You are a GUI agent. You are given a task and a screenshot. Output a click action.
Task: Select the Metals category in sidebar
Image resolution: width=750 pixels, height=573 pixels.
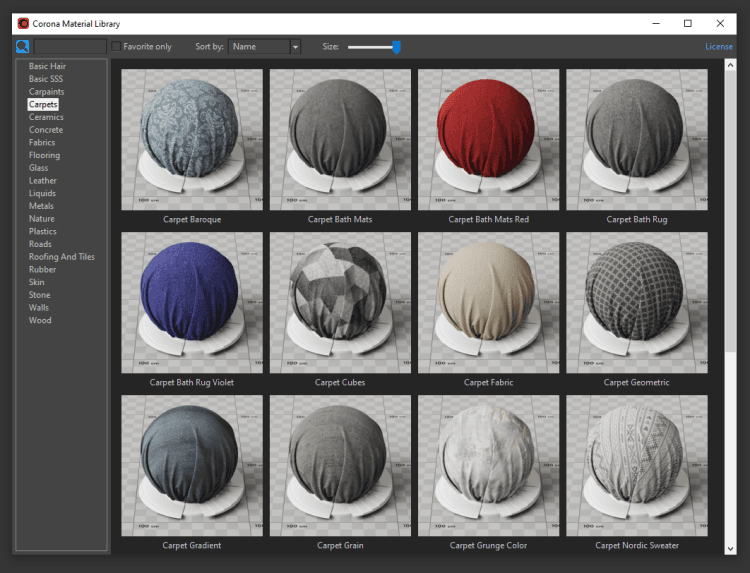41,206
